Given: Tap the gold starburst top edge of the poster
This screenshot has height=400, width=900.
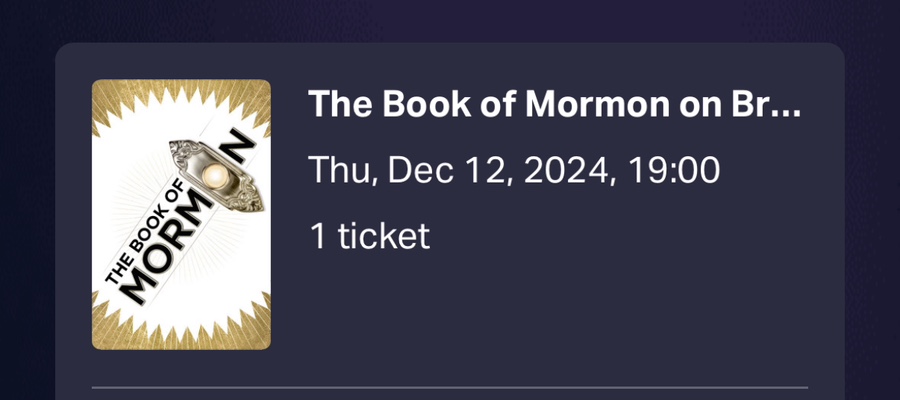Looking at the screenshot, I should tap(181, 98).
